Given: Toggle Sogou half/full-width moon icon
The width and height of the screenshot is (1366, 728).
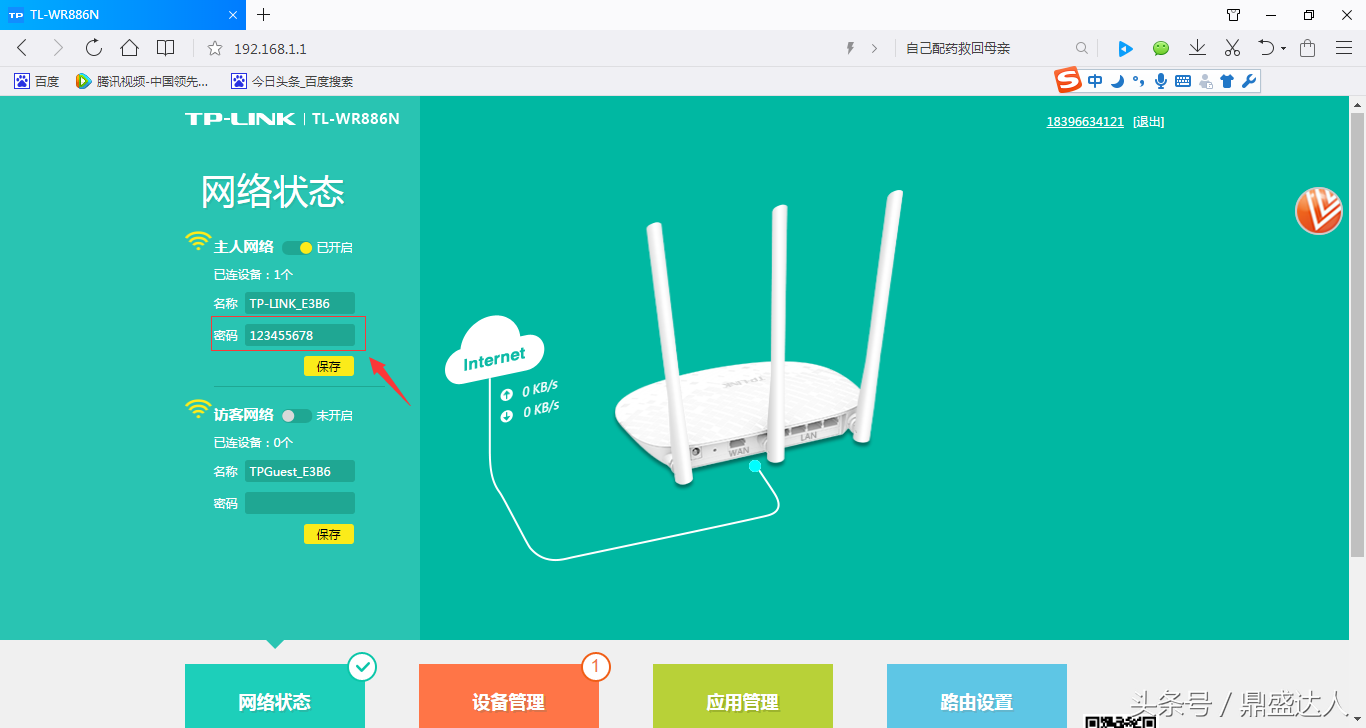Looking at the screenshot, I should [x=1118, y=81].
